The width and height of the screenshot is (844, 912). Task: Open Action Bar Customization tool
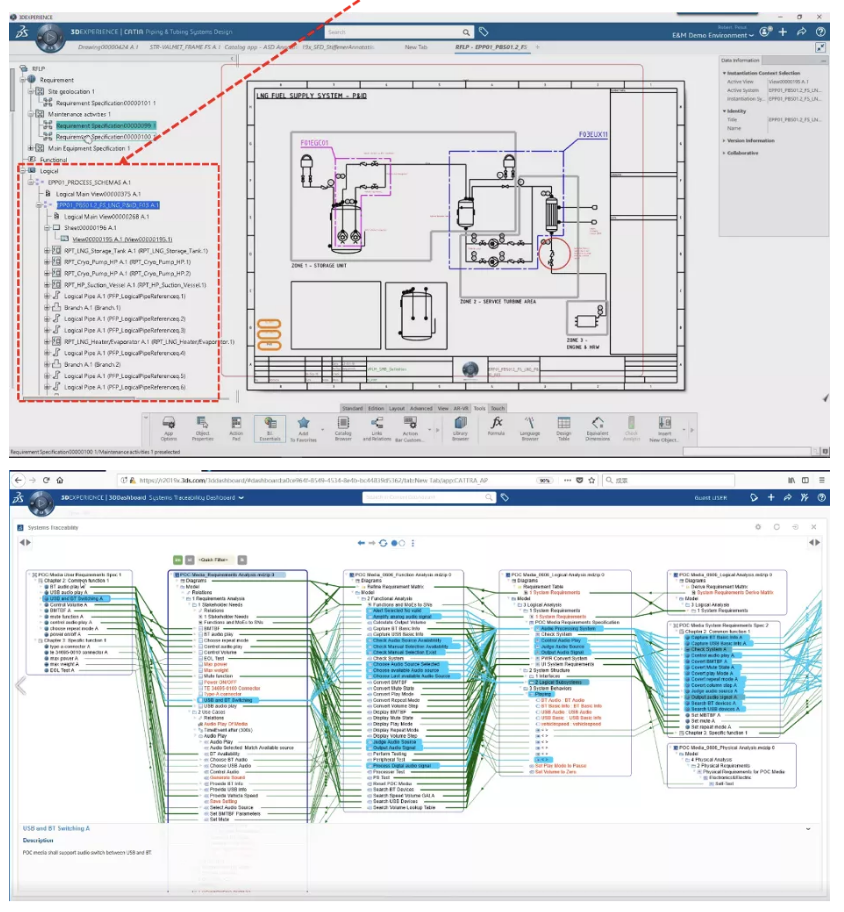pos(410,429)
